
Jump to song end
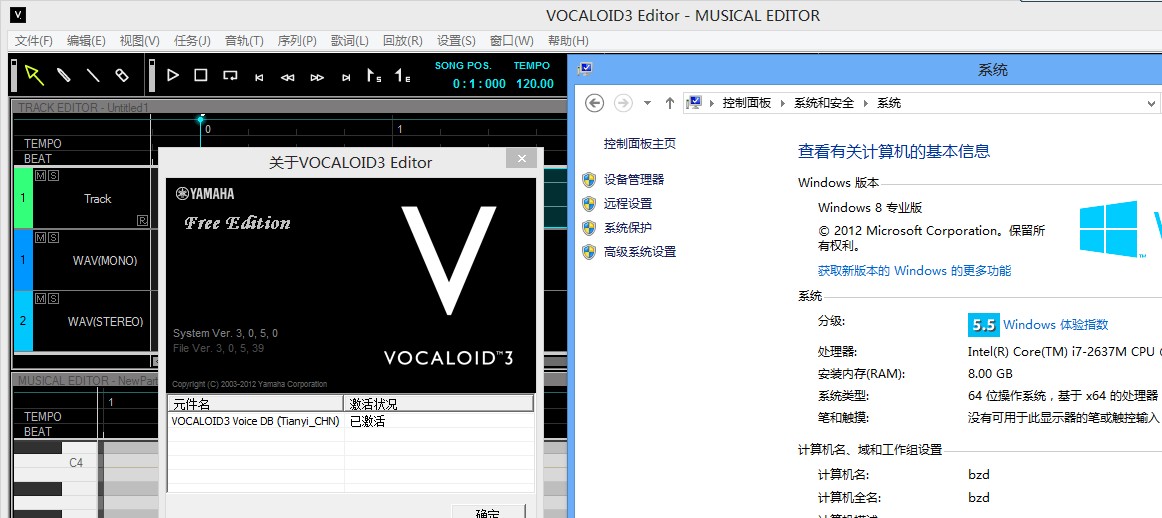[x=346, y=77]
